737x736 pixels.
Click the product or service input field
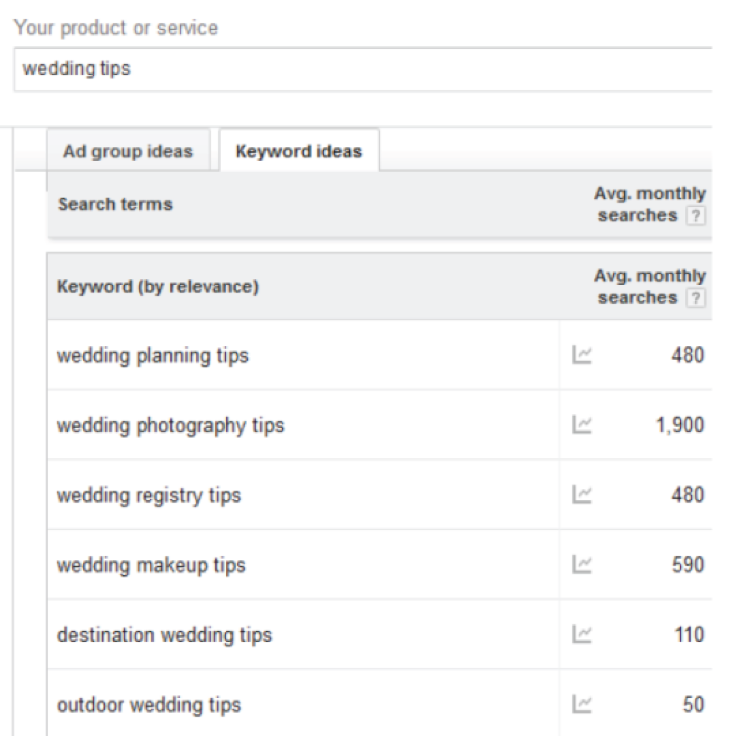pyautogui.click(x=360, y=70)
